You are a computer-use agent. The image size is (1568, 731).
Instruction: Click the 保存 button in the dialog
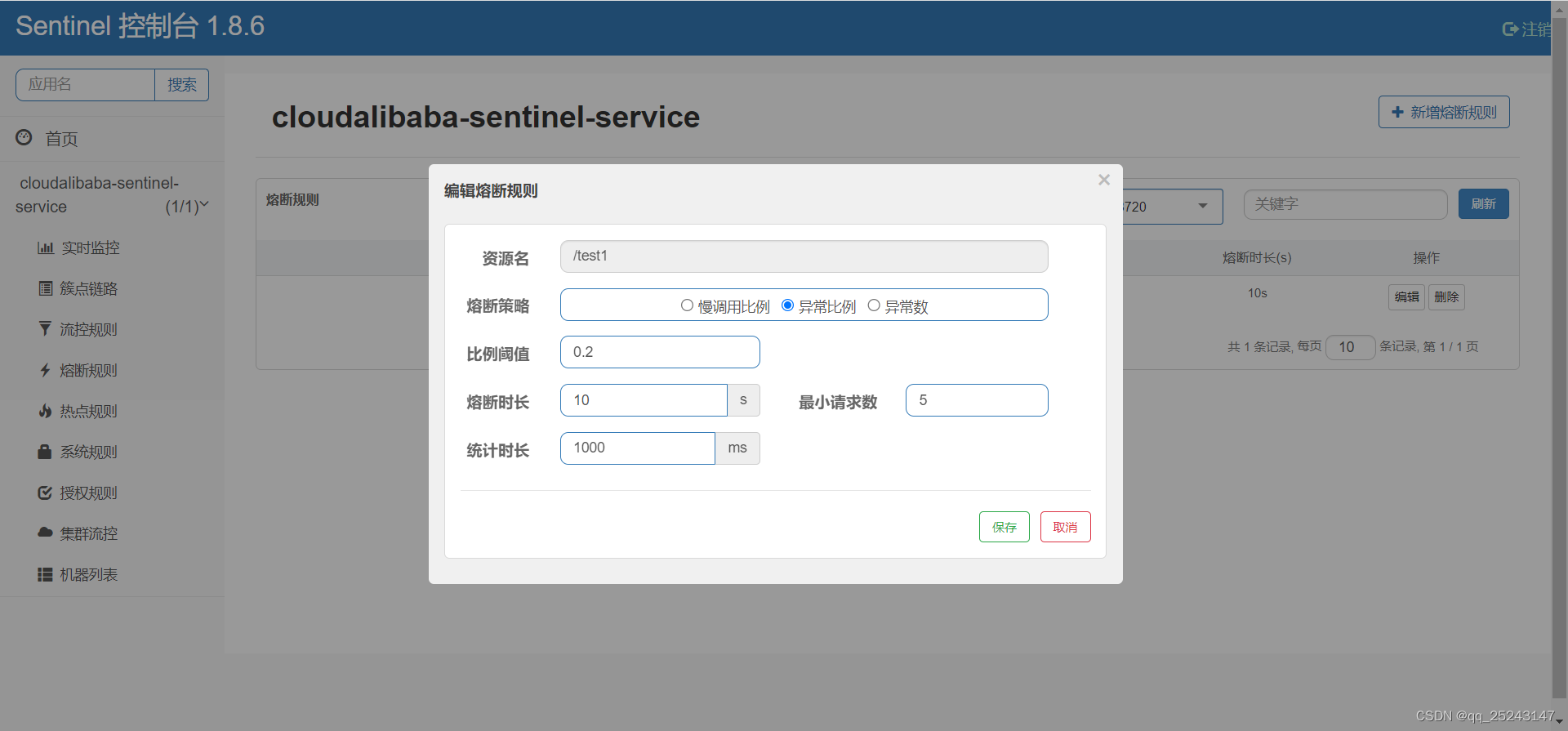1004,527
